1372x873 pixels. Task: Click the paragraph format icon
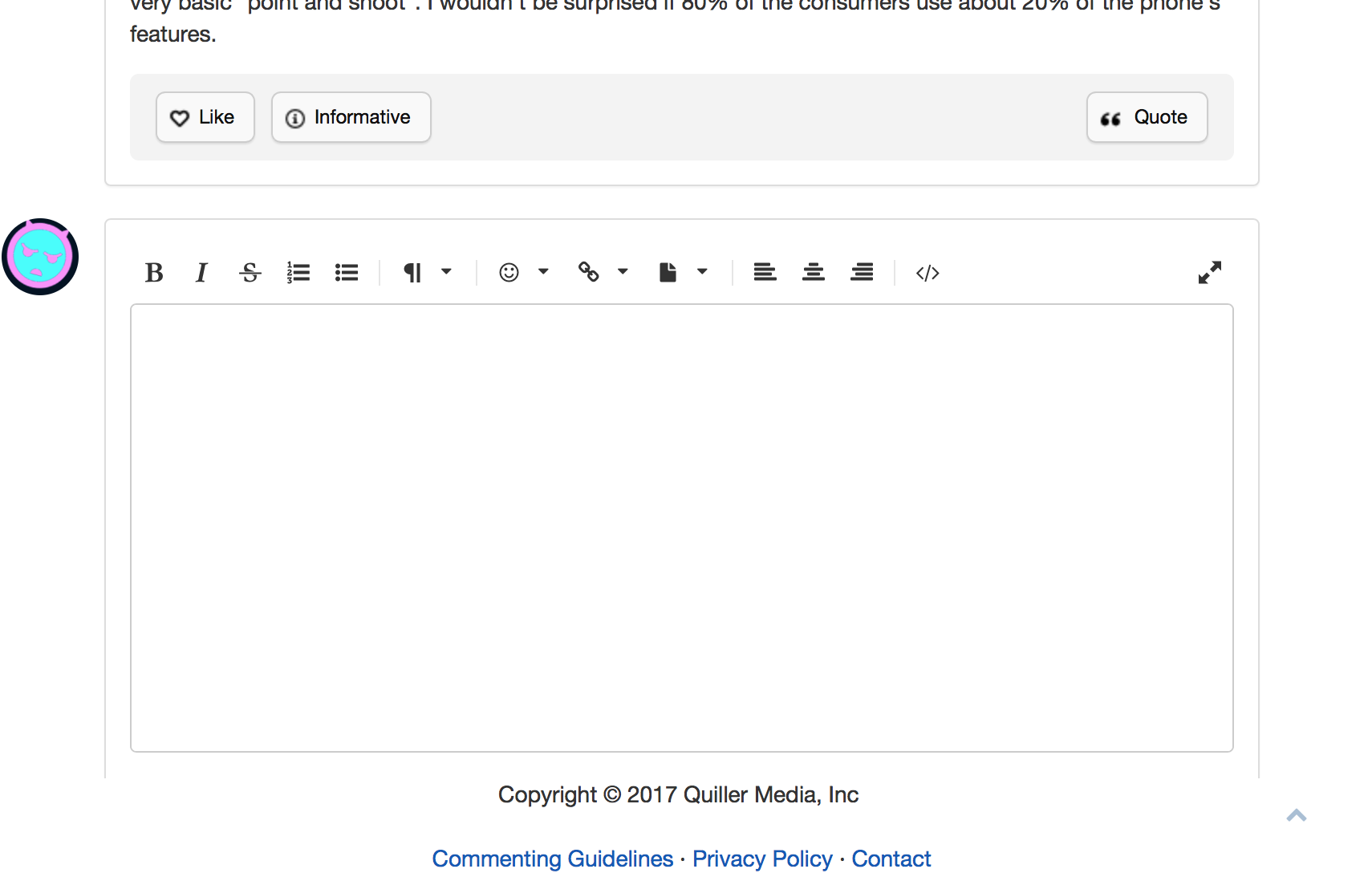[412, 273]
